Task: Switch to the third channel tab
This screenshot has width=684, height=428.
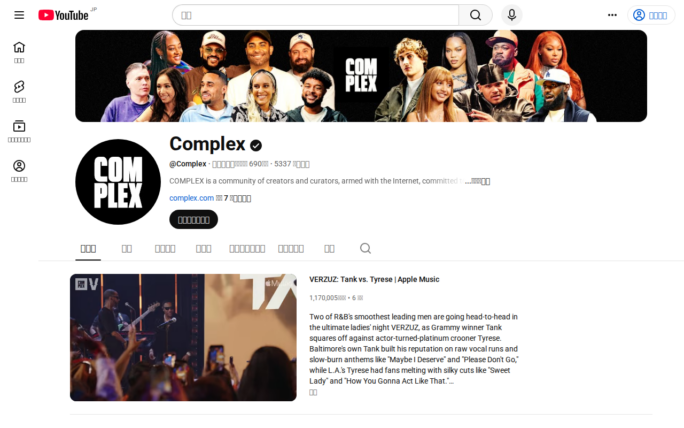Action: tap(165, 249)
